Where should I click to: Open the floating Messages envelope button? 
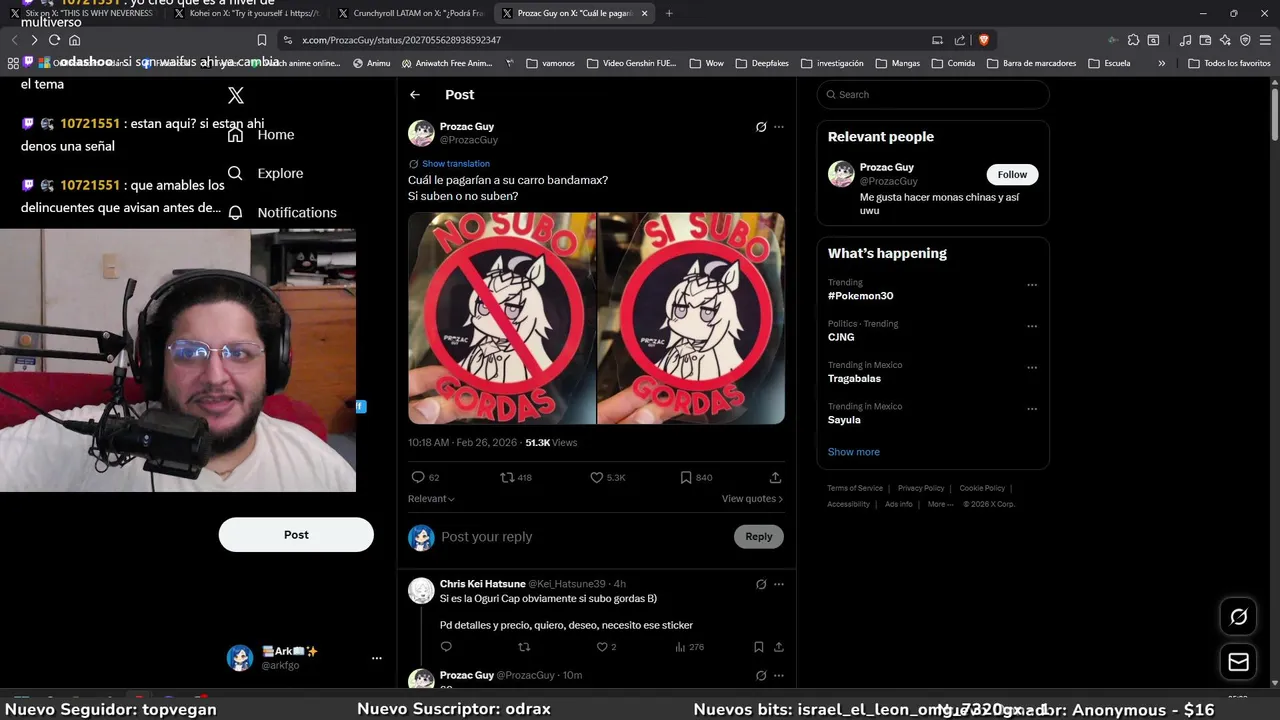pos(1238,662)
